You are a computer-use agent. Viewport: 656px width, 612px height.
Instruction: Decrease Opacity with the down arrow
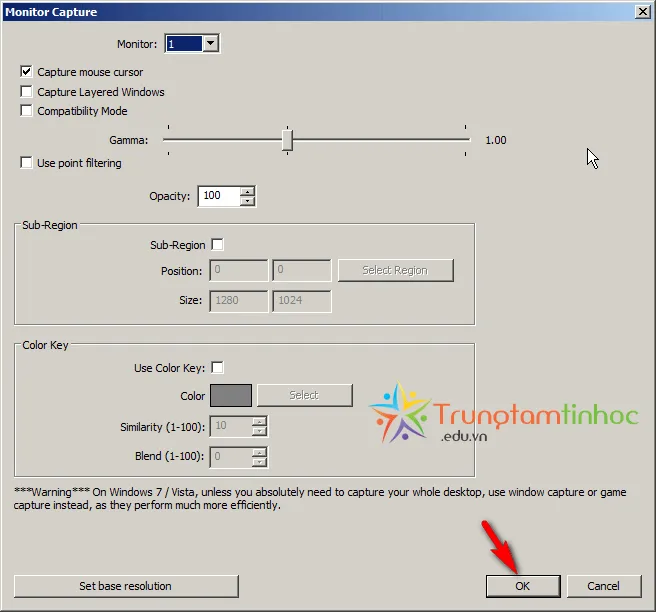pos(248,201)
